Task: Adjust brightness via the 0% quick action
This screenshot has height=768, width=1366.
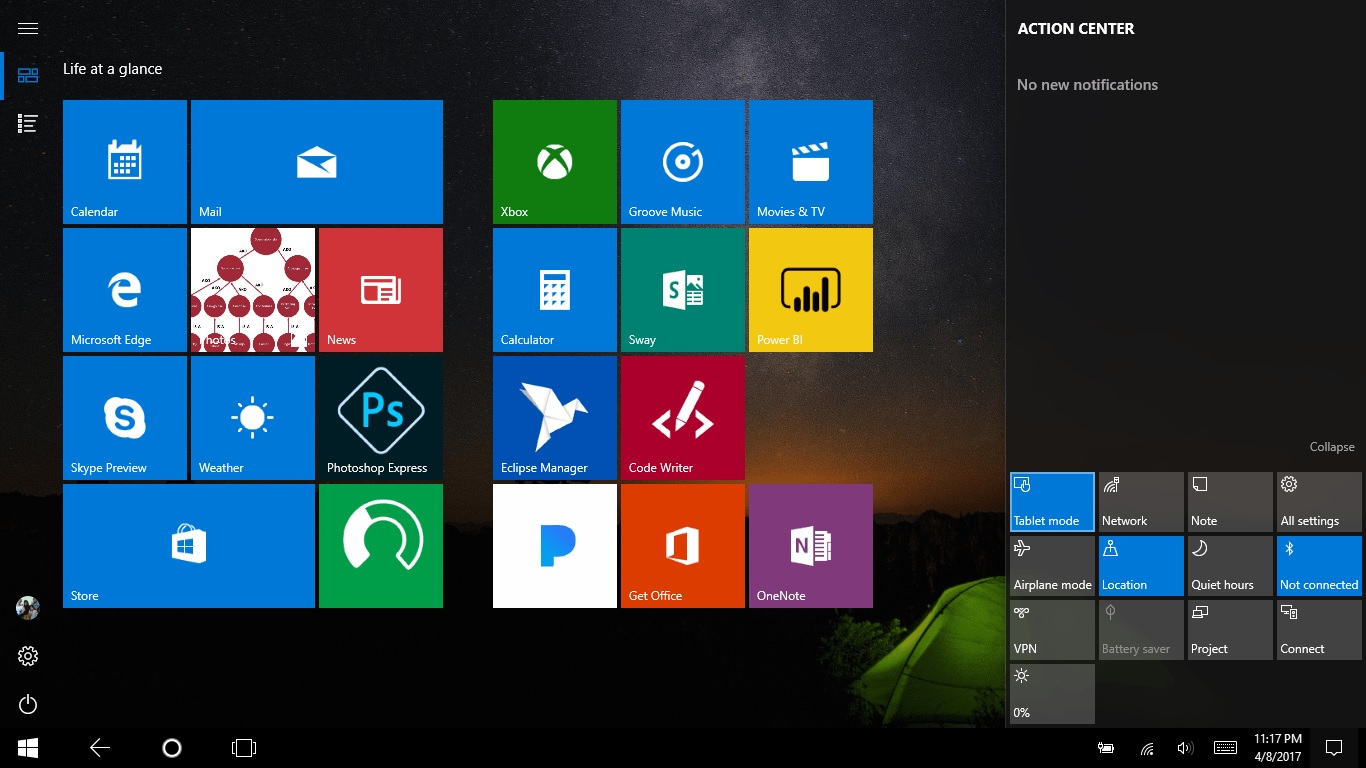Action: tap(1051, 693)
